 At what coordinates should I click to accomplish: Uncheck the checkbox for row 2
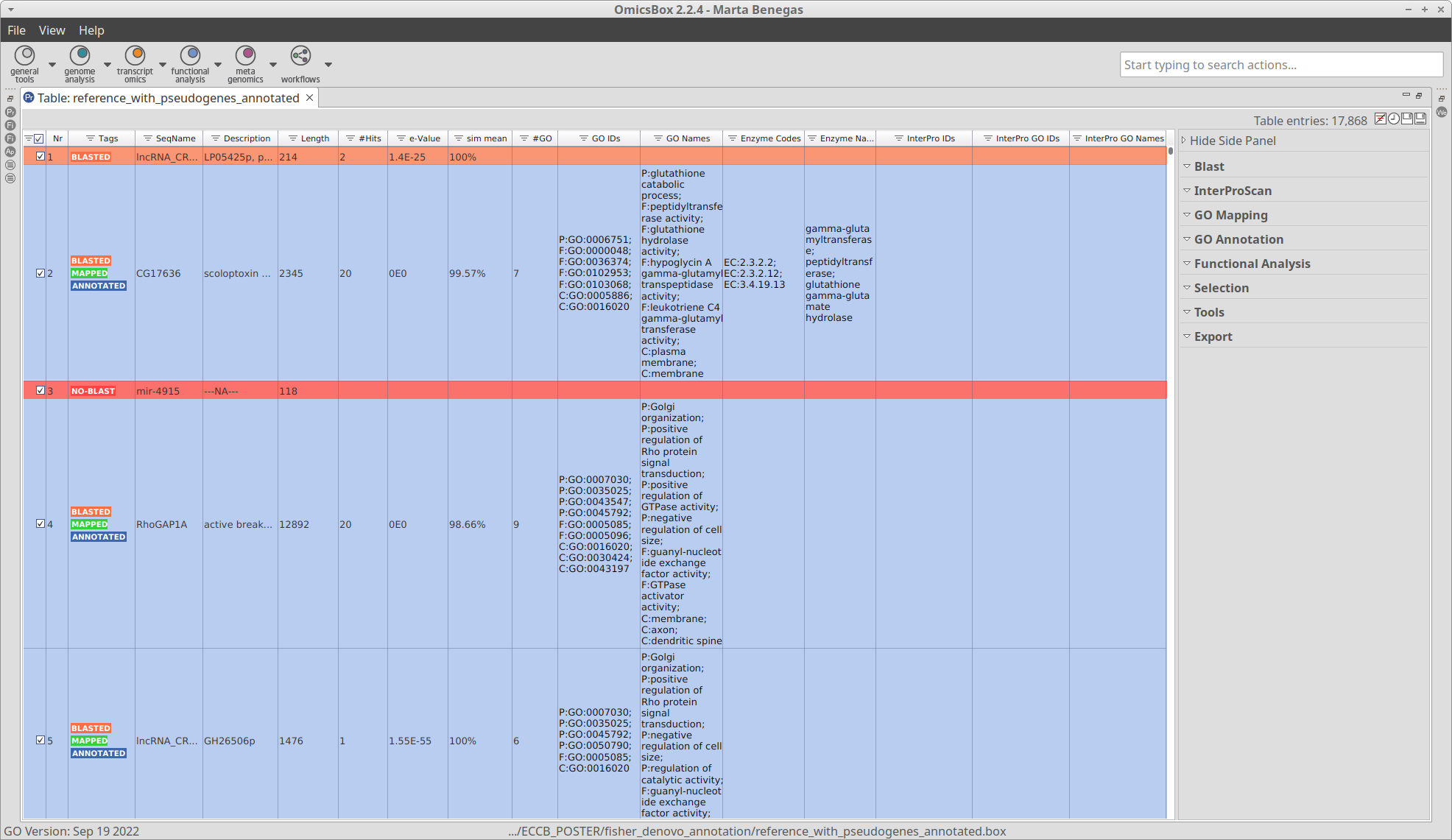pyautogui.click(x=40, y=273)
